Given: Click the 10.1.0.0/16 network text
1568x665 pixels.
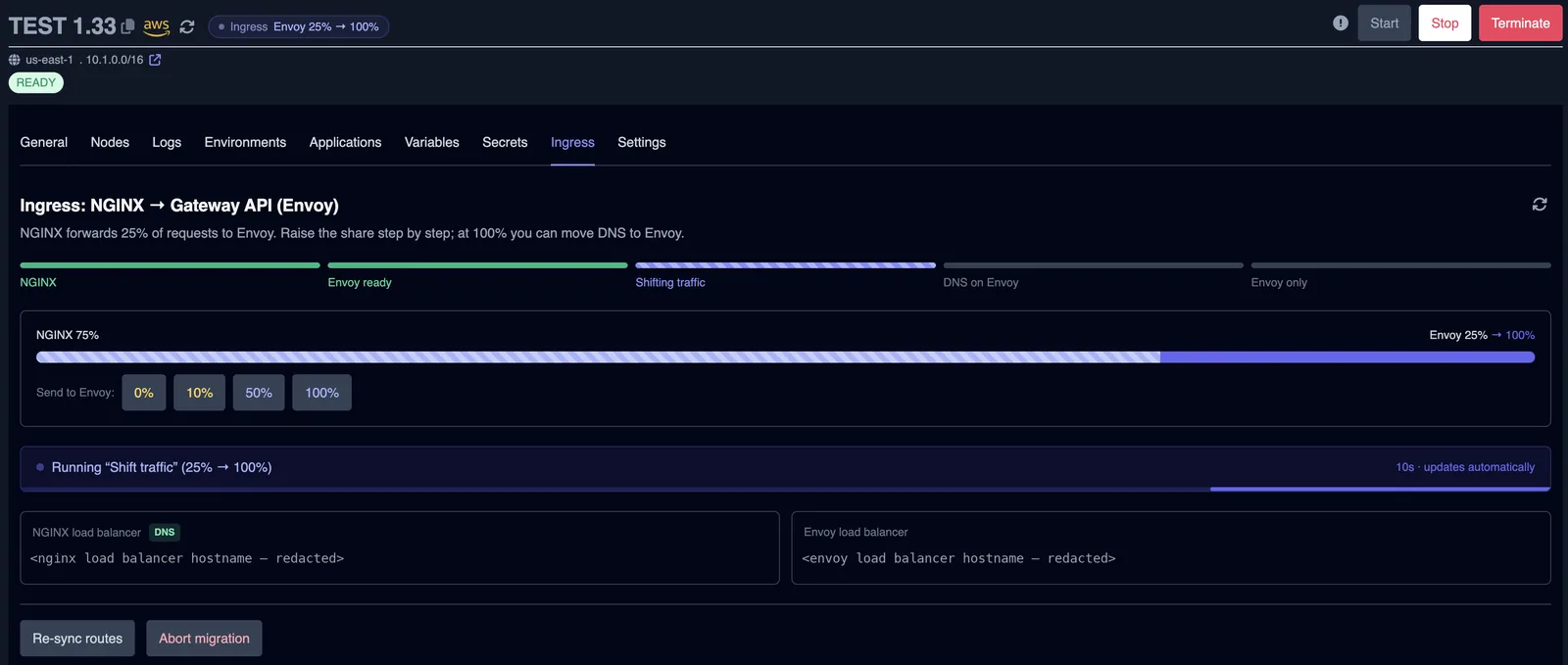Looking at the screenshot, I should click(115, 60).
